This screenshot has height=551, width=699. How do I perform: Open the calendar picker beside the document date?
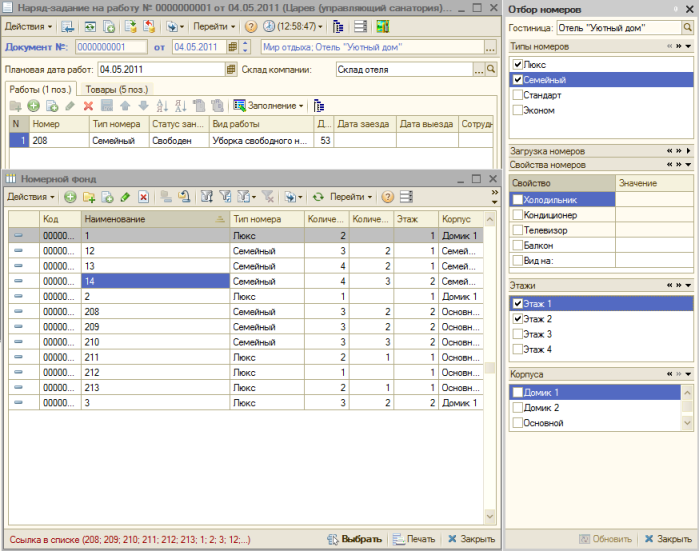232,47
